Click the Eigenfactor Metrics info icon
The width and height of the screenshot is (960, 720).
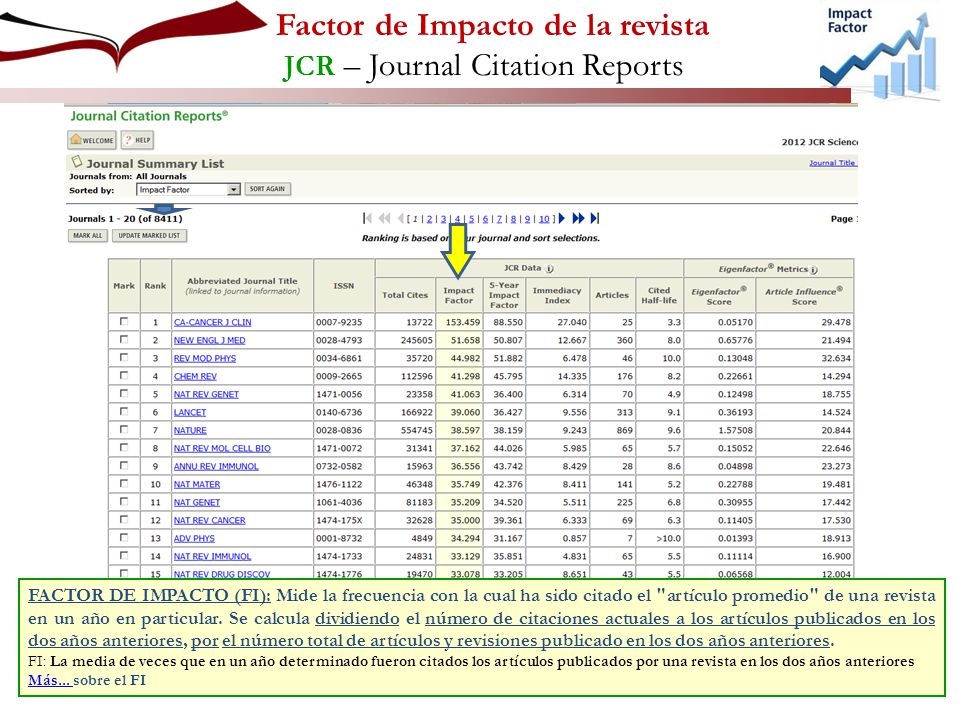click(814, 269)
